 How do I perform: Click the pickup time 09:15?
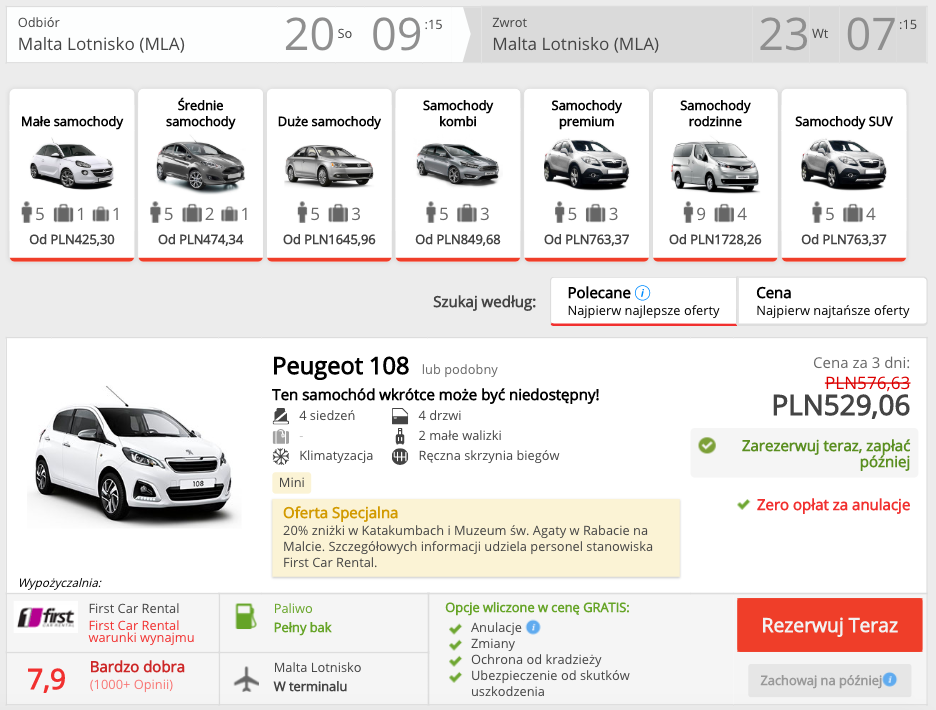point(407,34)
